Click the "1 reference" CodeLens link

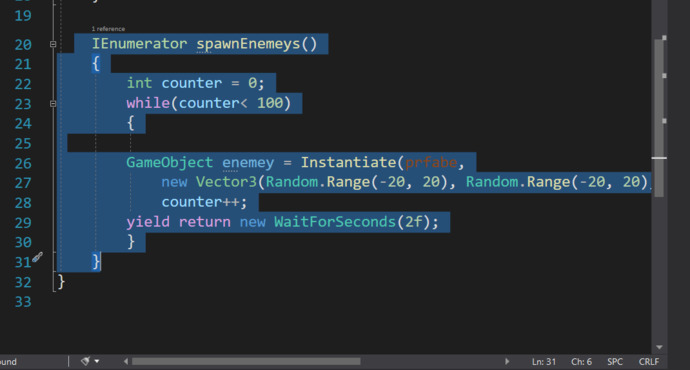[x=108, y=29]
